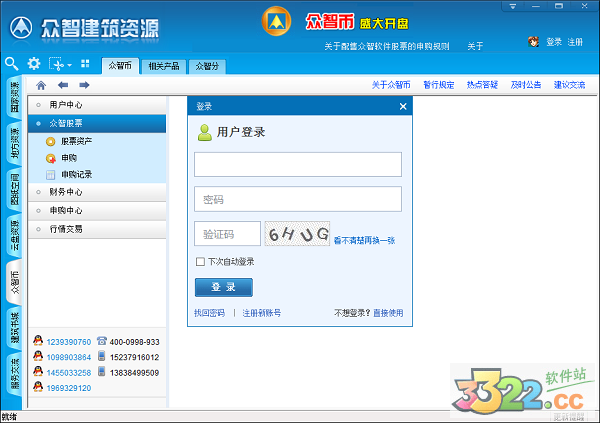600x423 pixels.
Task: Click the username input field
Action: pyautogui.click(x=298, y=165)
